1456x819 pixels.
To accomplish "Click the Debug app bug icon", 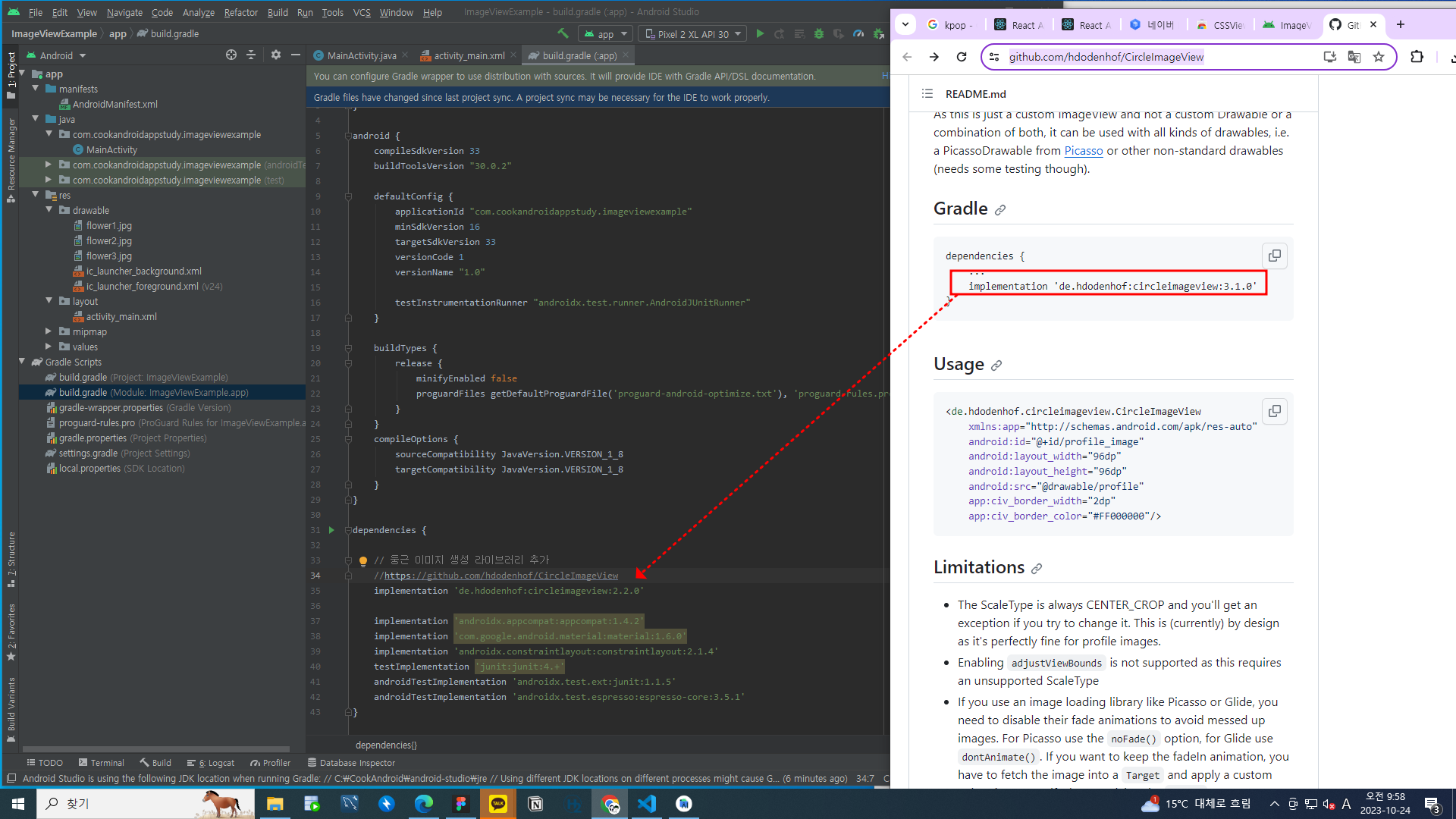I will click(819, 33).
